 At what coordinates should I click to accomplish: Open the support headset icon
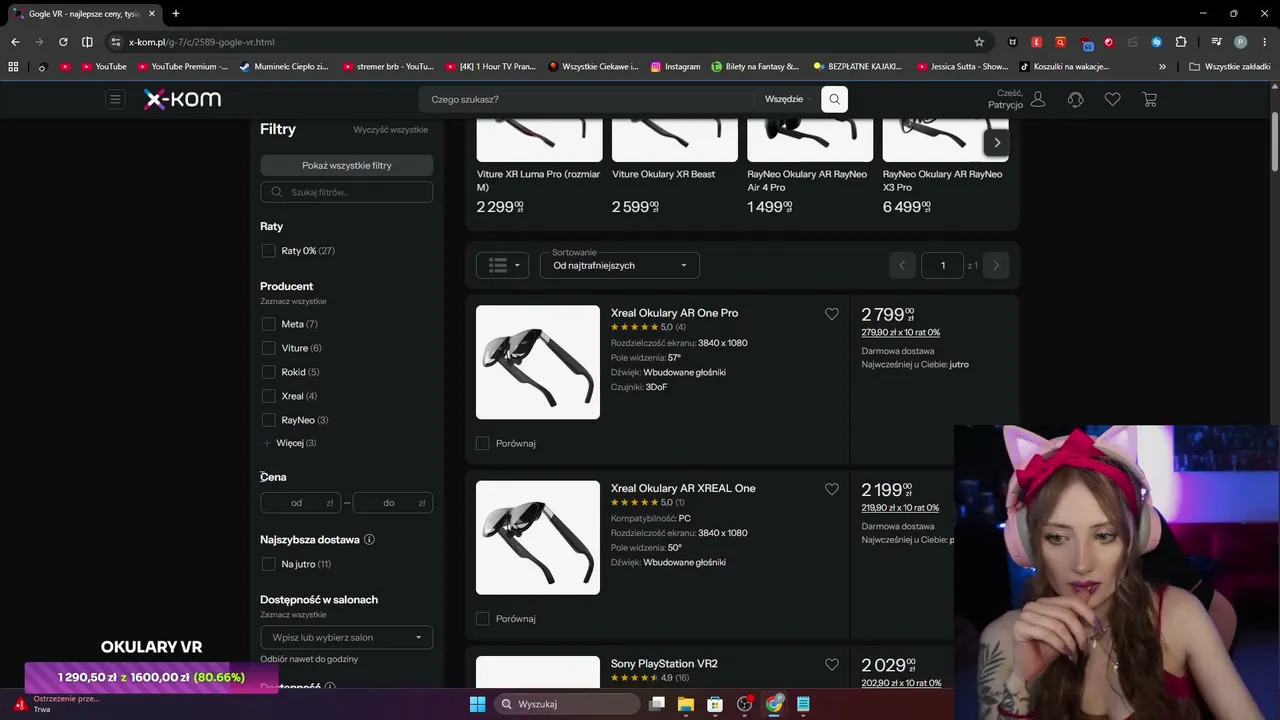coord(1076,99)
